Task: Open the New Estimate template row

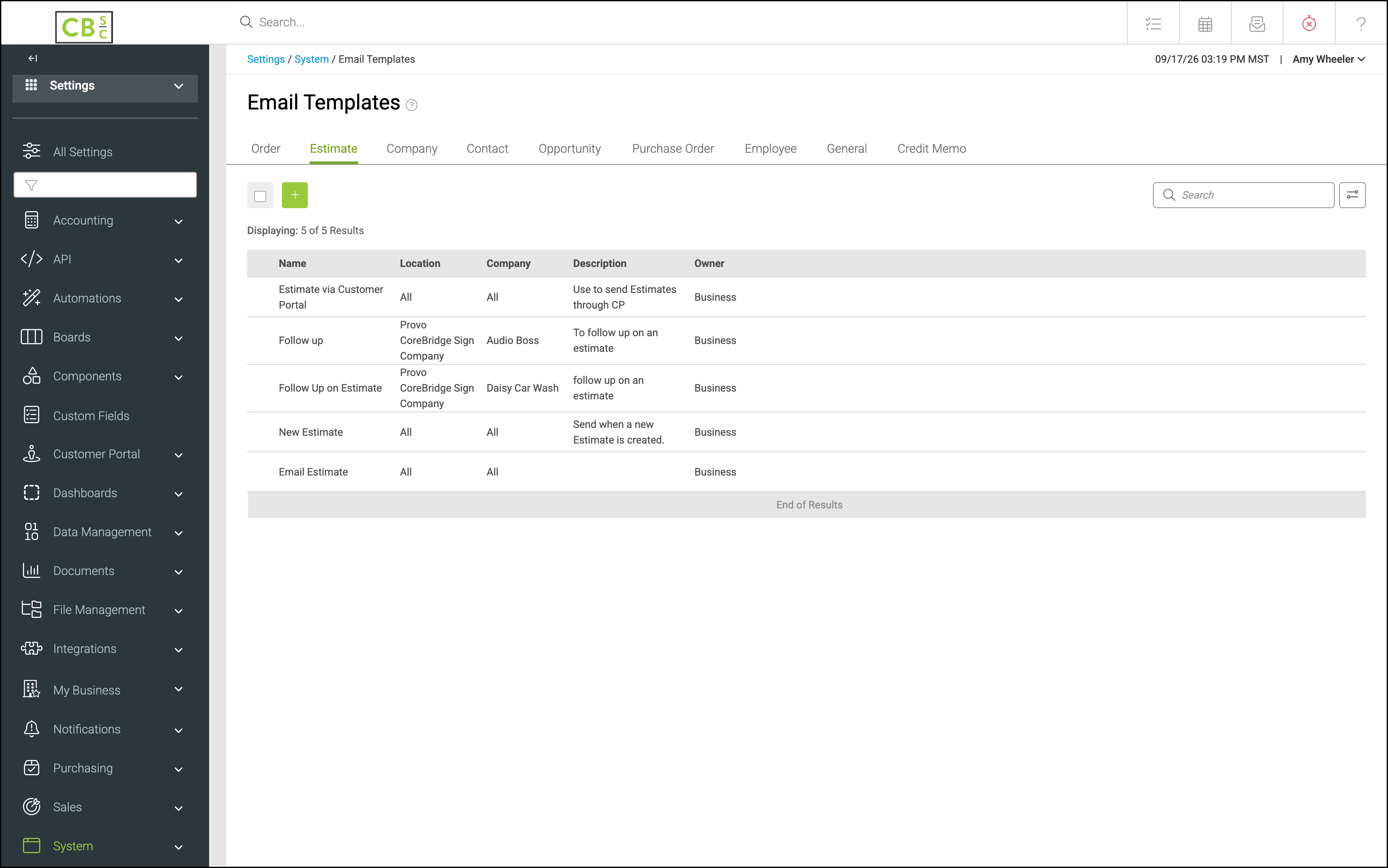Action: tap(806, 432)
